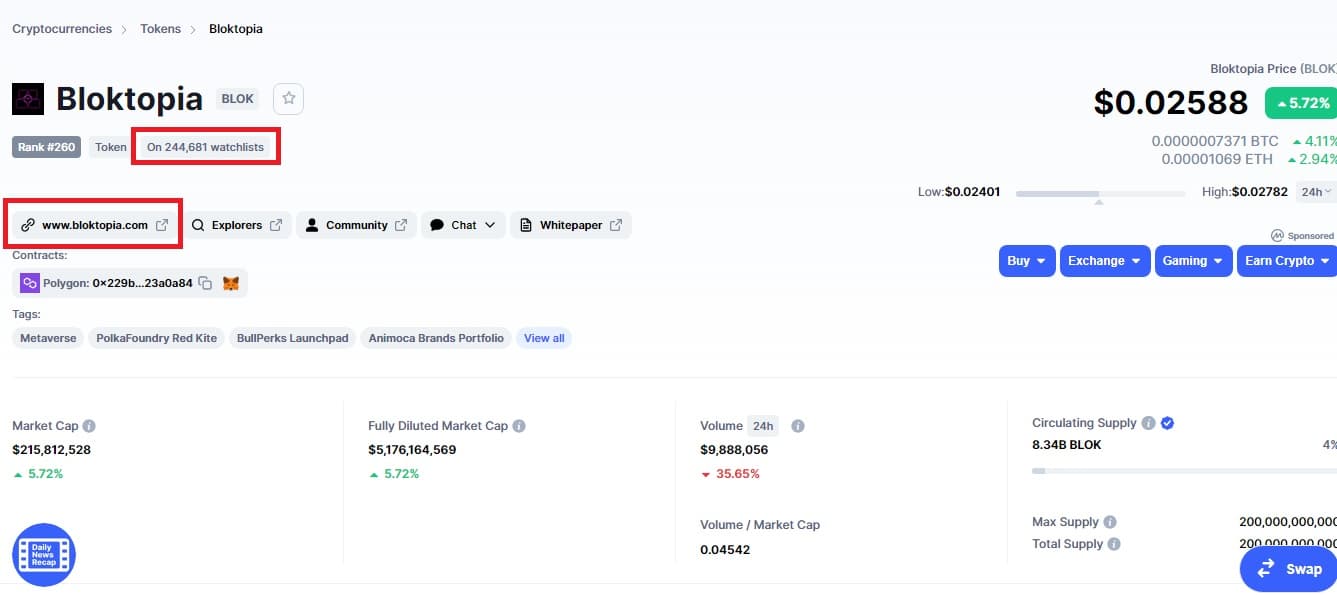Open info tooltip for Total Supply
Viewport: 1337px width, 595px height.
[1114, 544]
